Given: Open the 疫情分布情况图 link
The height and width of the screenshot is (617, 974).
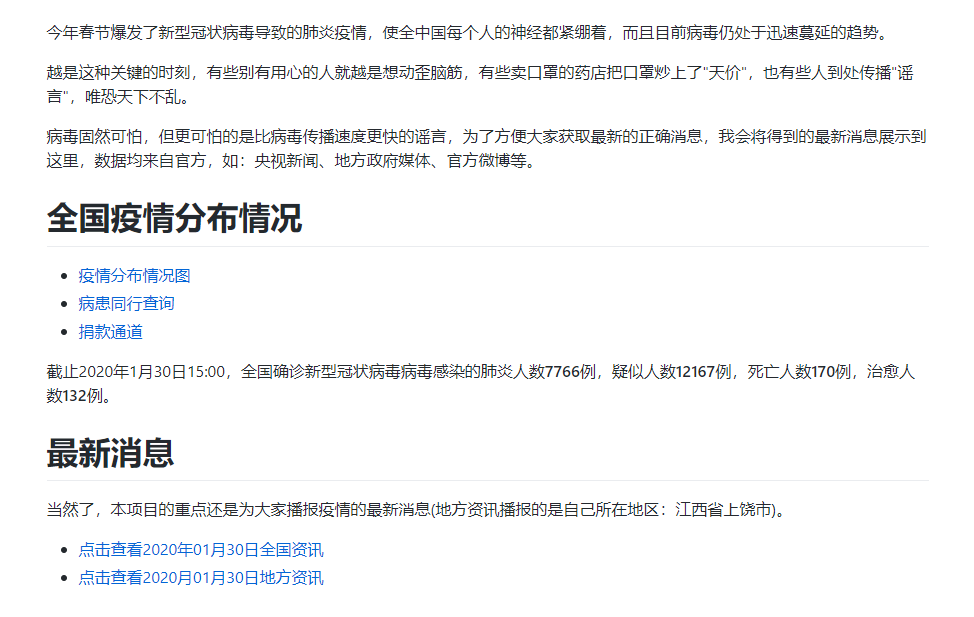Looking at the screenshot, I should point(134,276).
